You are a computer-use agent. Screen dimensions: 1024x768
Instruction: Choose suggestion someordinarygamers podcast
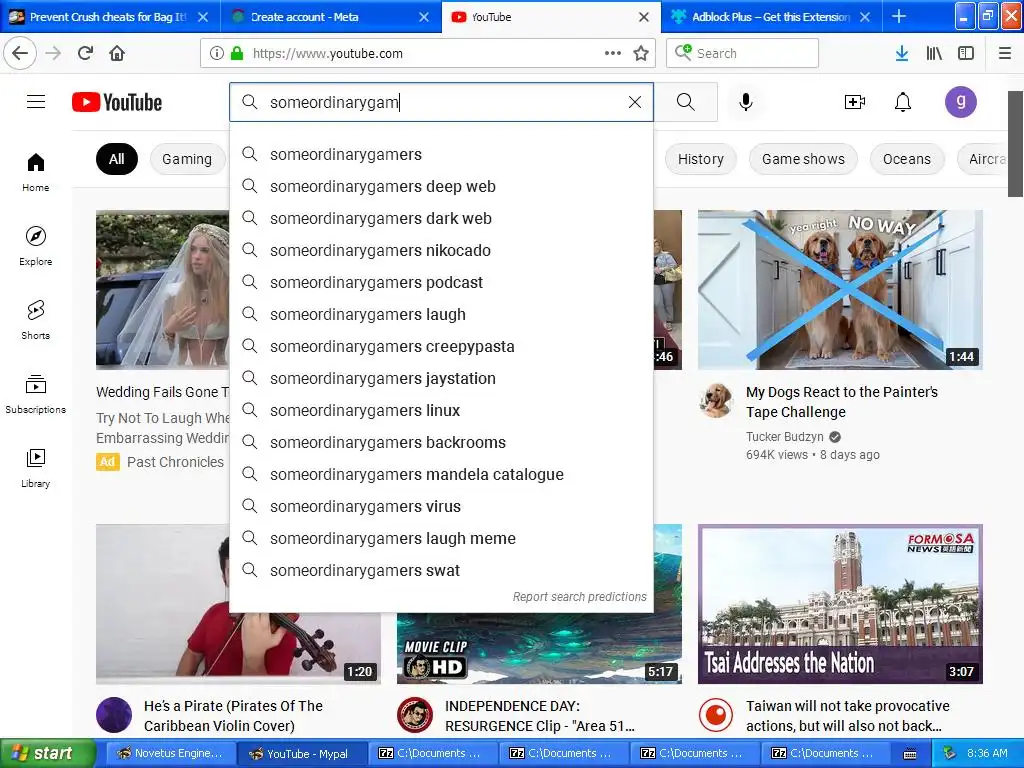coord(441,282)
